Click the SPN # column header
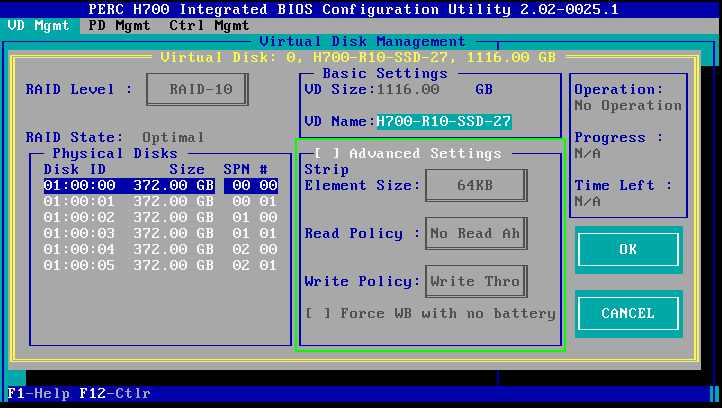 (245, 169)
